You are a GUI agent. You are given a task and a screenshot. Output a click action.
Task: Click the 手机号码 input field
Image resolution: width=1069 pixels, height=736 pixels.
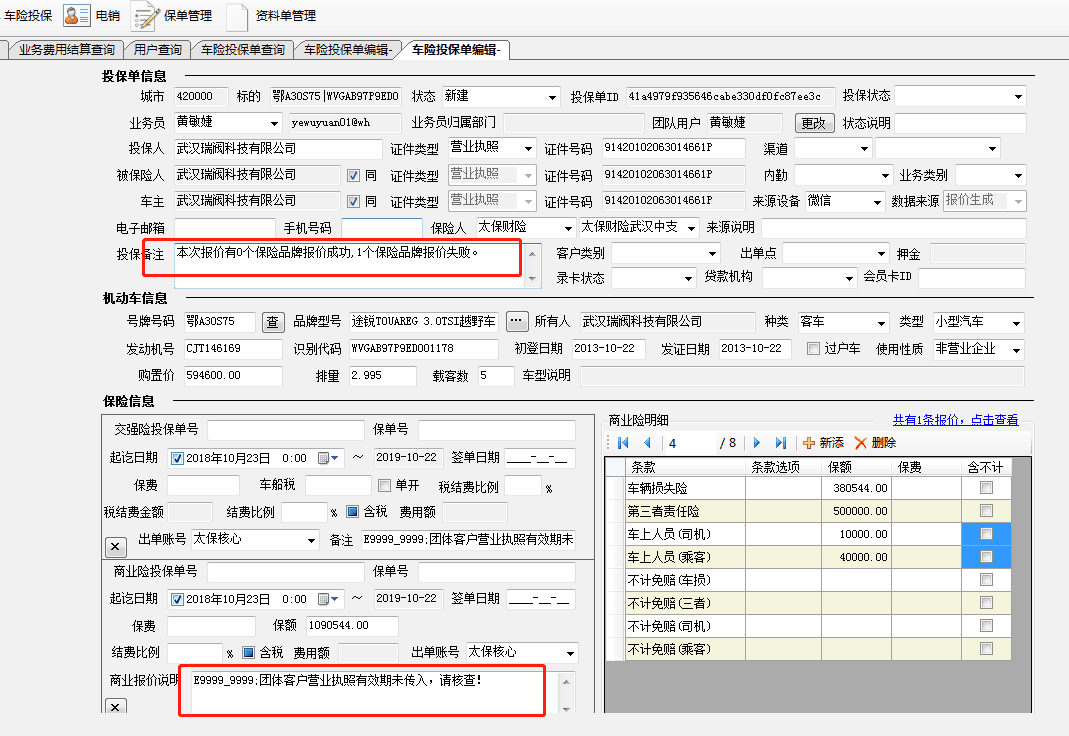[x=381, y=228]
